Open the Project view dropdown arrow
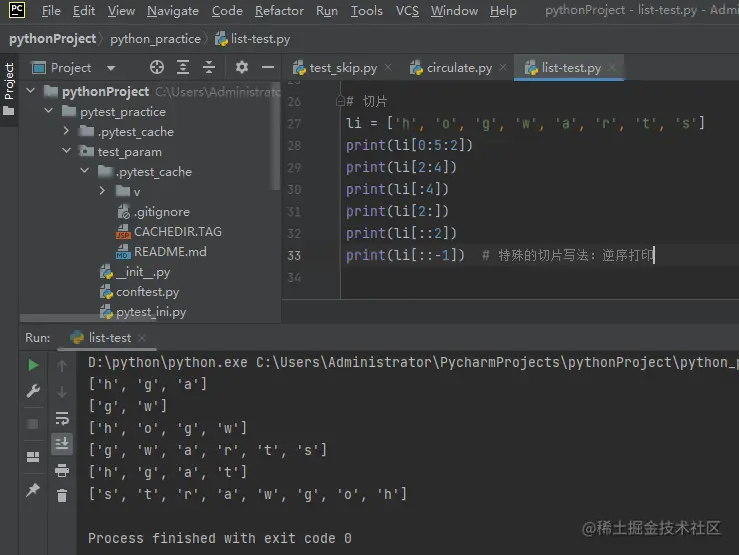 coord(111,68)
